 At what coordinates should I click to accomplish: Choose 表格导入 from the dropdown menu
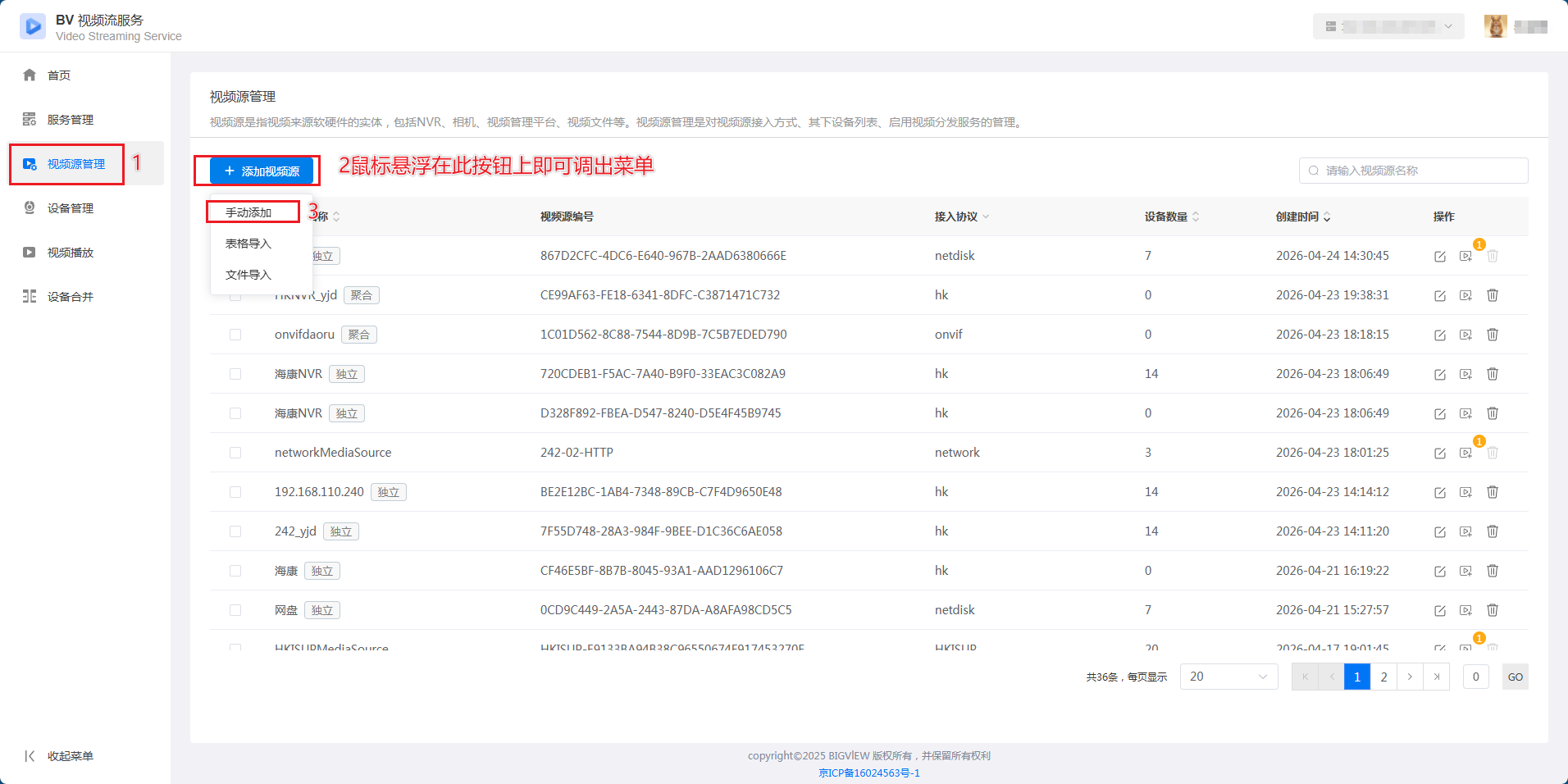coord(248,244)
